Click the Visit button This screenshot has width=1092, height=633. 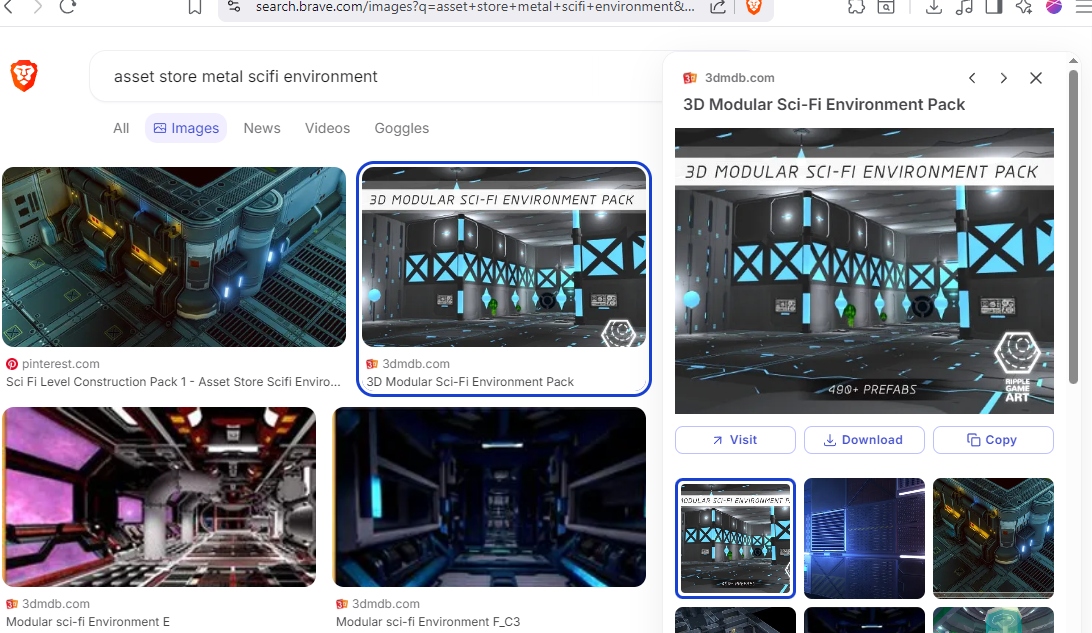pos(735,440)
